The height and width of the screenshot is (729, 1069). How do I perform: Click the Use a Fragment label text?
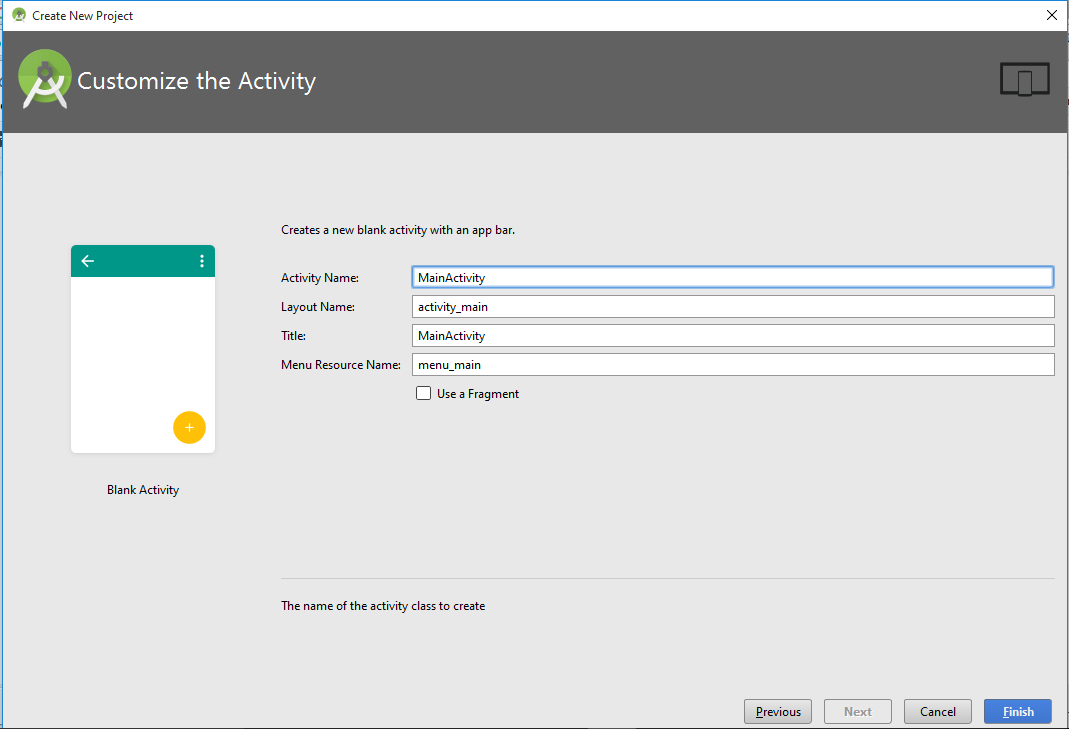tap(478, 393)
